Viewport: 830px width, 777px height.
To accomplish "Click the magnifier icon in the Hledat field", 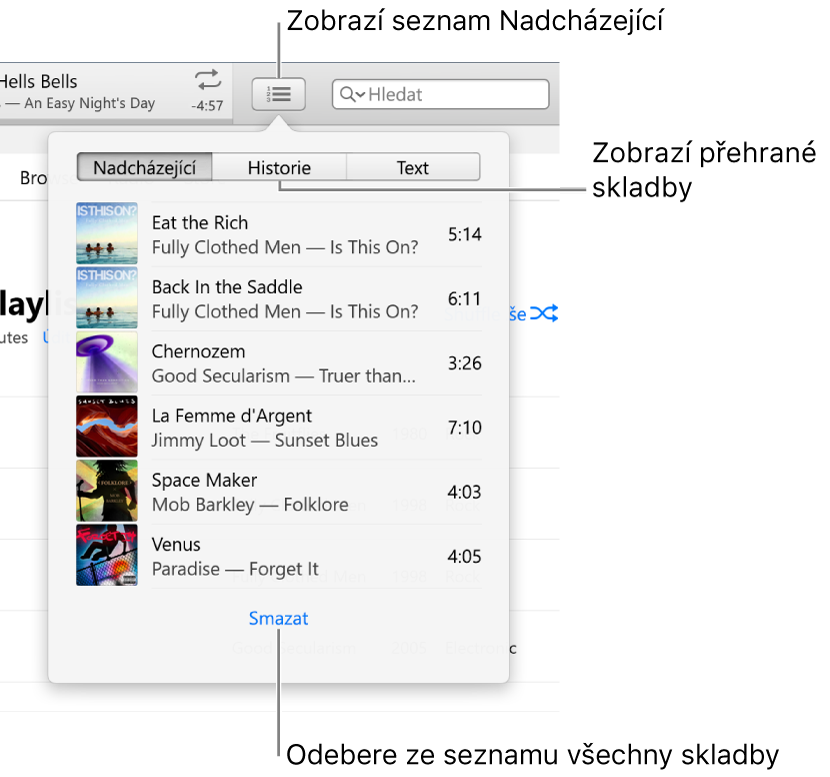I will point(349,94).
